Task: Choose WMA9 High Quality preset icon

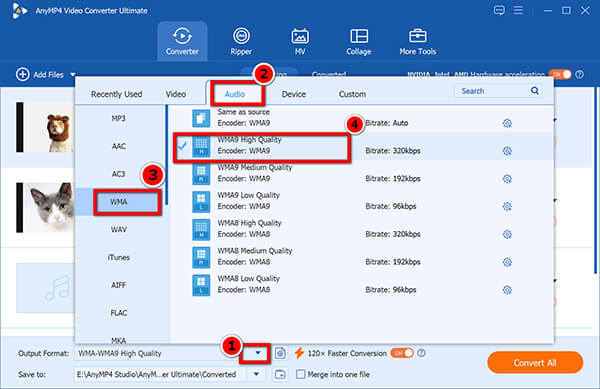Action: [x=201, y=146]
